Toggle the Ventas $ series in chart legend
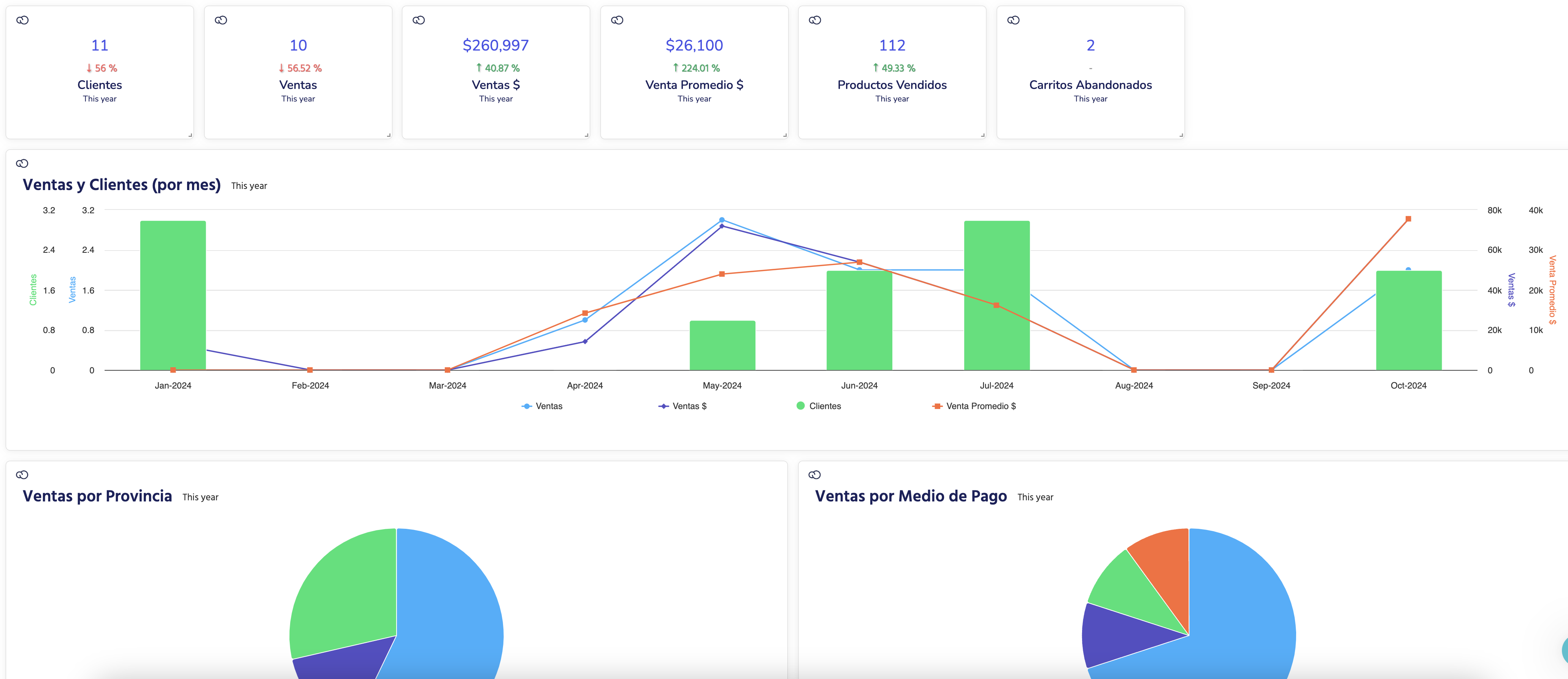 [682, 406]
